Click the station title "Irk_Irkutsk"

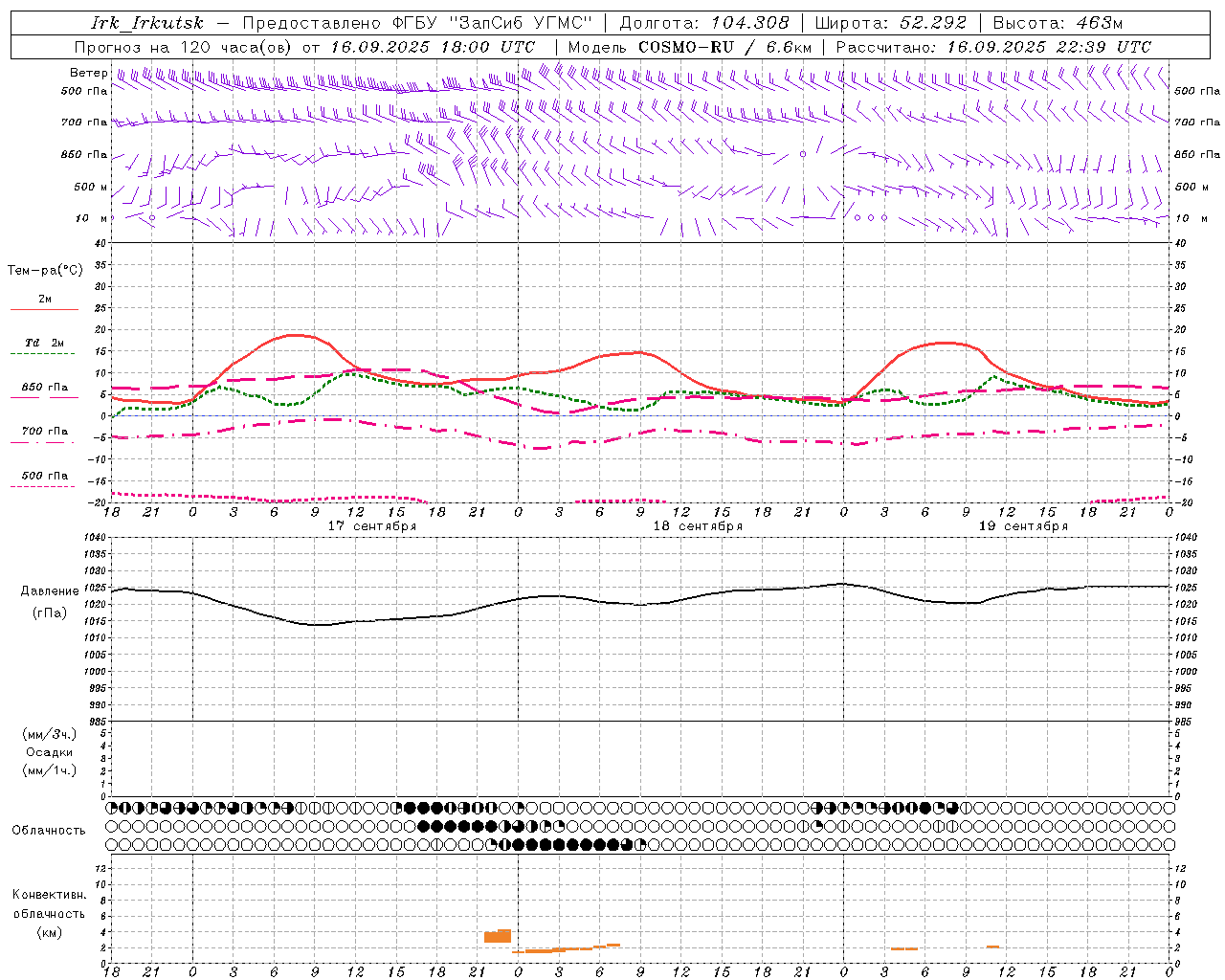click(x=147, y=23)
